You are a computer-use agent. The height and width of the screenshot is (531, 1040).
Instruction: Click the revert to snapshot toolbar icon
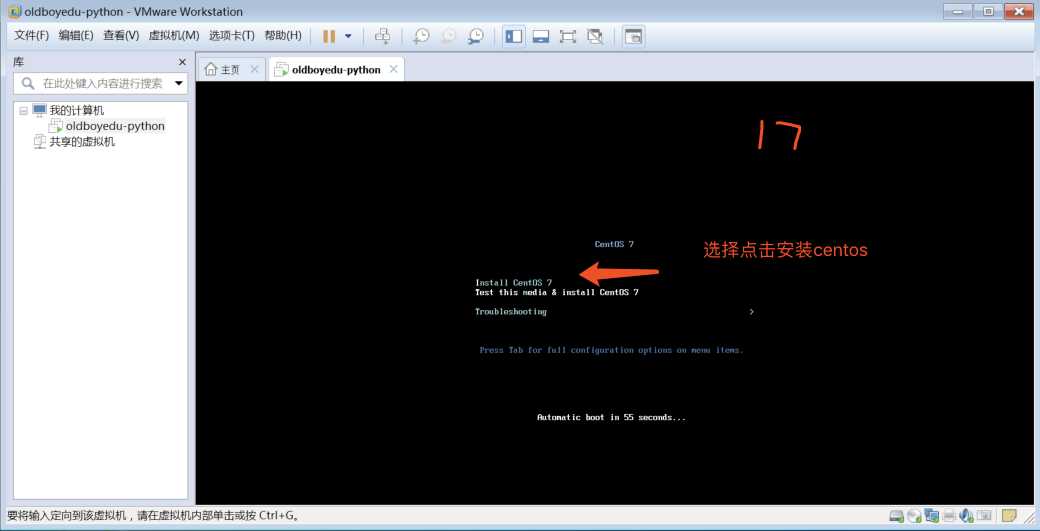coord(448,36)
